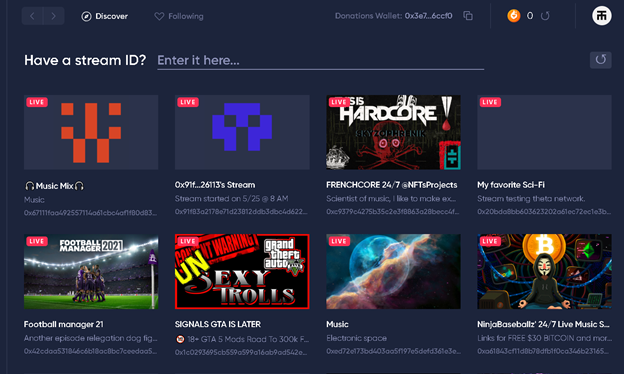Click the stream ID input field
Viewport: 624px width, 374px height.
point(320,60)
